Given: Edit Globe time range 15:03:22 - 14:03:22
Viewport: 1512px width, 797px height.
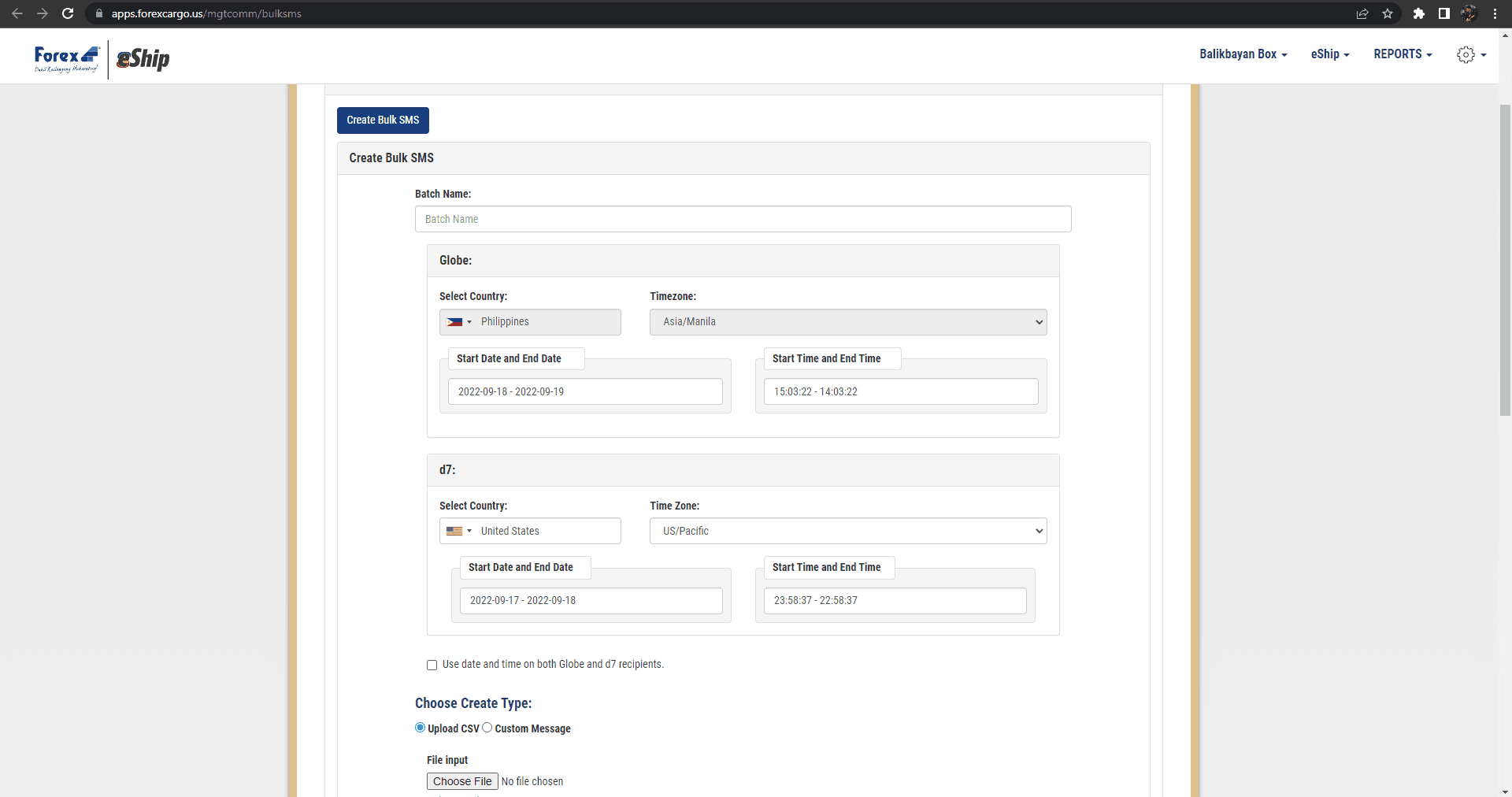Looking at the screenshot, I should tap(901, 391).
